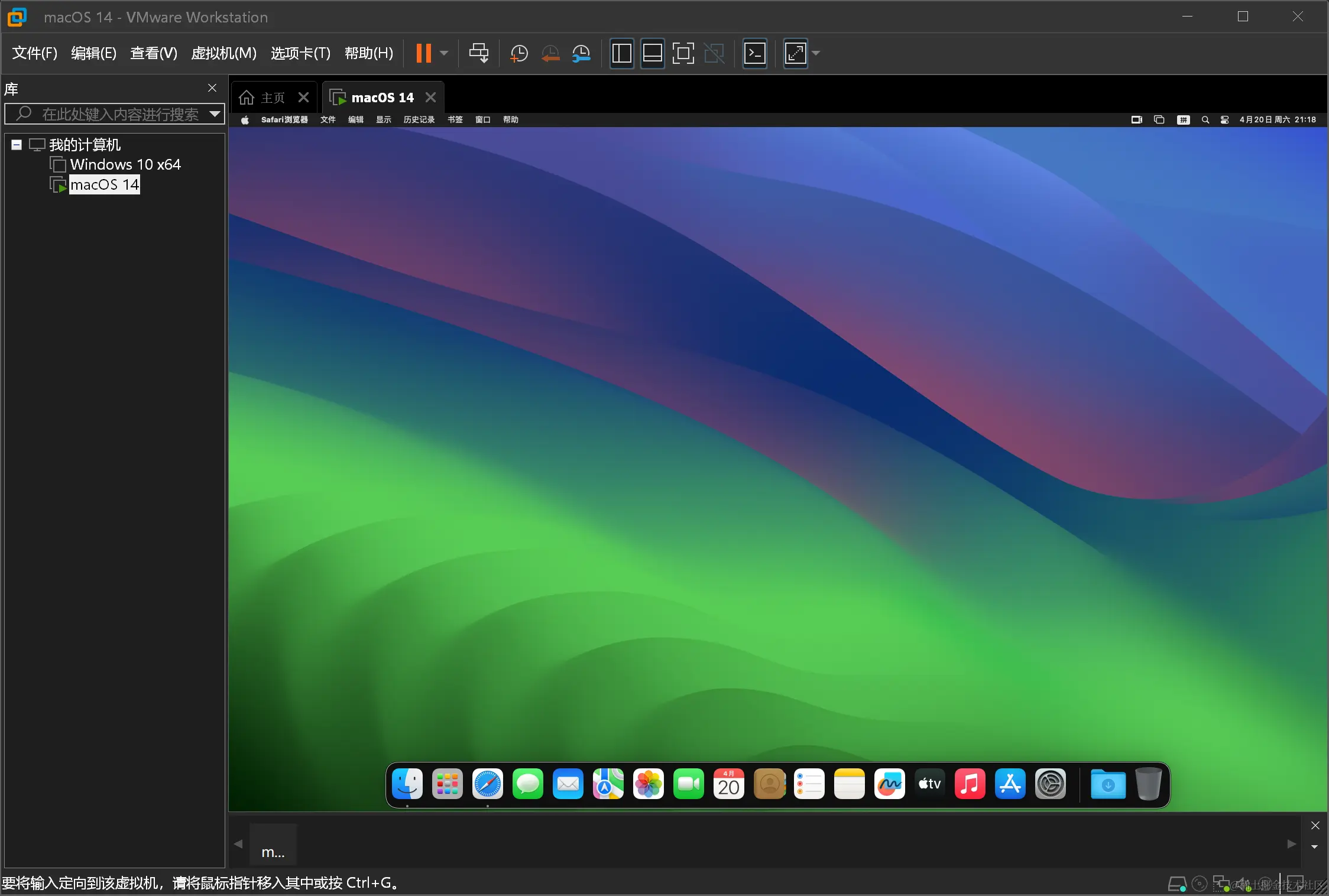Open the snapshot manager icon
Screen dimensions: 1329x896
pos(581,53)
